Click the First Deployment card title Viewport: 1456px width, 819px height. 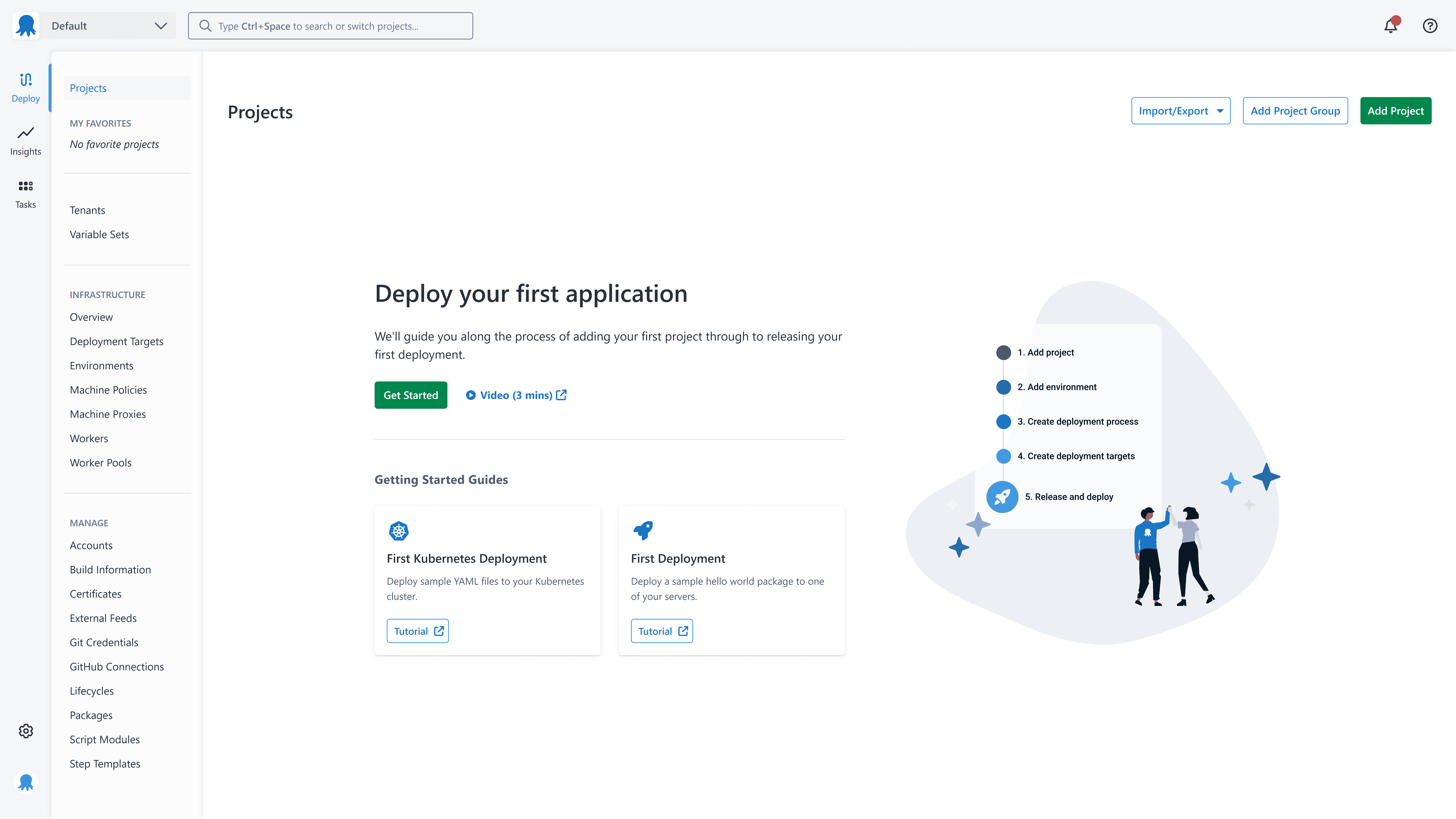click(x=678, y=559)
